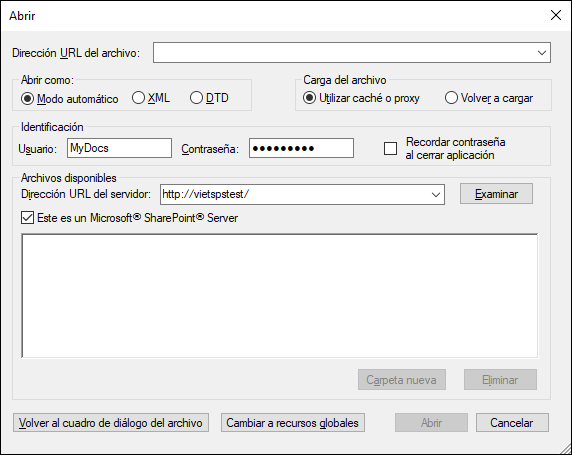Select the XML radio button

tap(138, 98)
